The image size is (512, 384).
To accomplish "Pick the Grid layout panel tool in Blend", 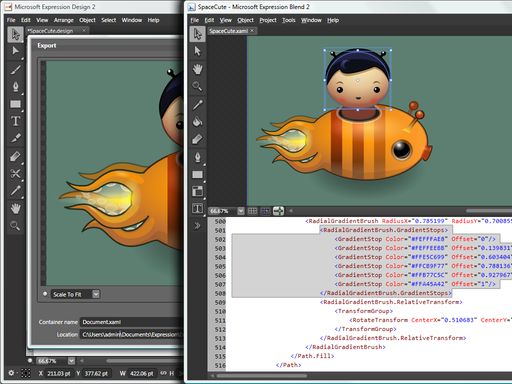I will 197,191.
